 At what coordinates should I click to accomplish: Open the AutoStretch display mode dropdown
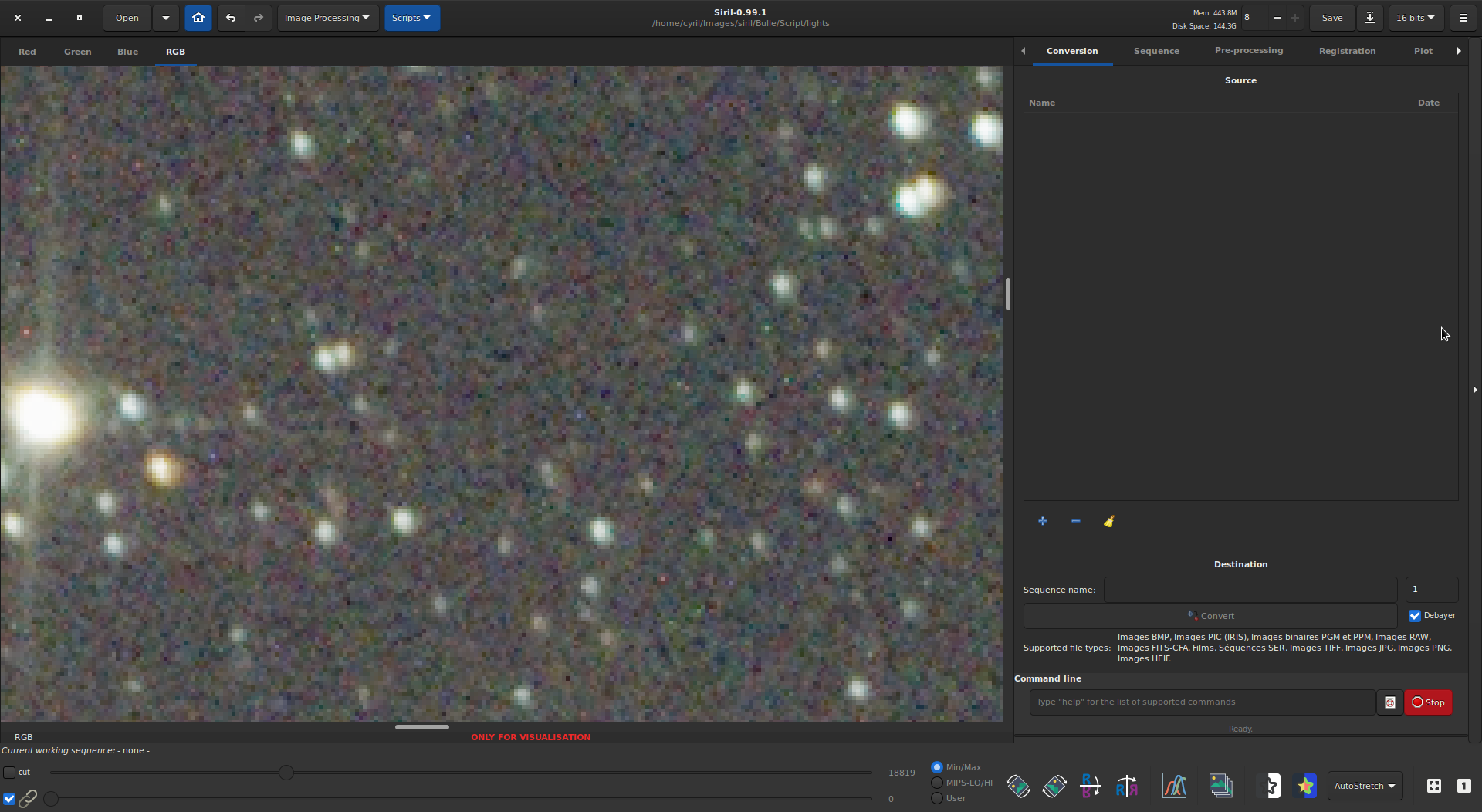click(1365, 786)
